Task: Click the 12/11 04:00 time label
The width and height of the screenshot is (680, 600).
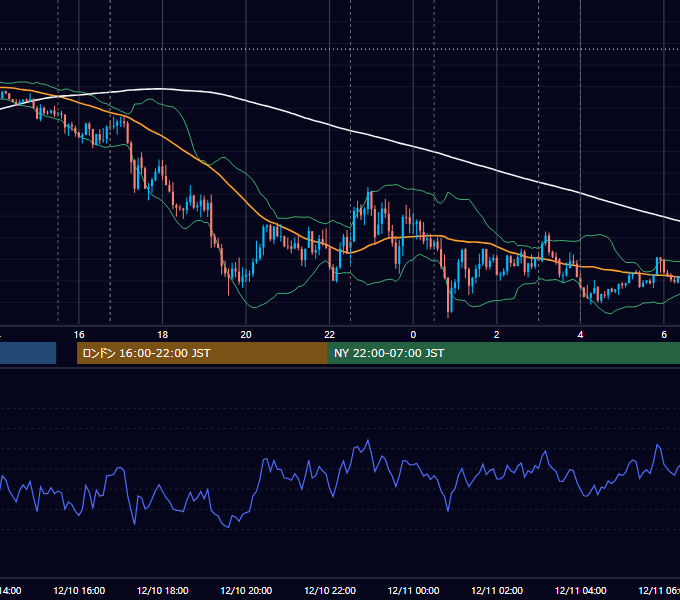Action: (x=581, y=590)
